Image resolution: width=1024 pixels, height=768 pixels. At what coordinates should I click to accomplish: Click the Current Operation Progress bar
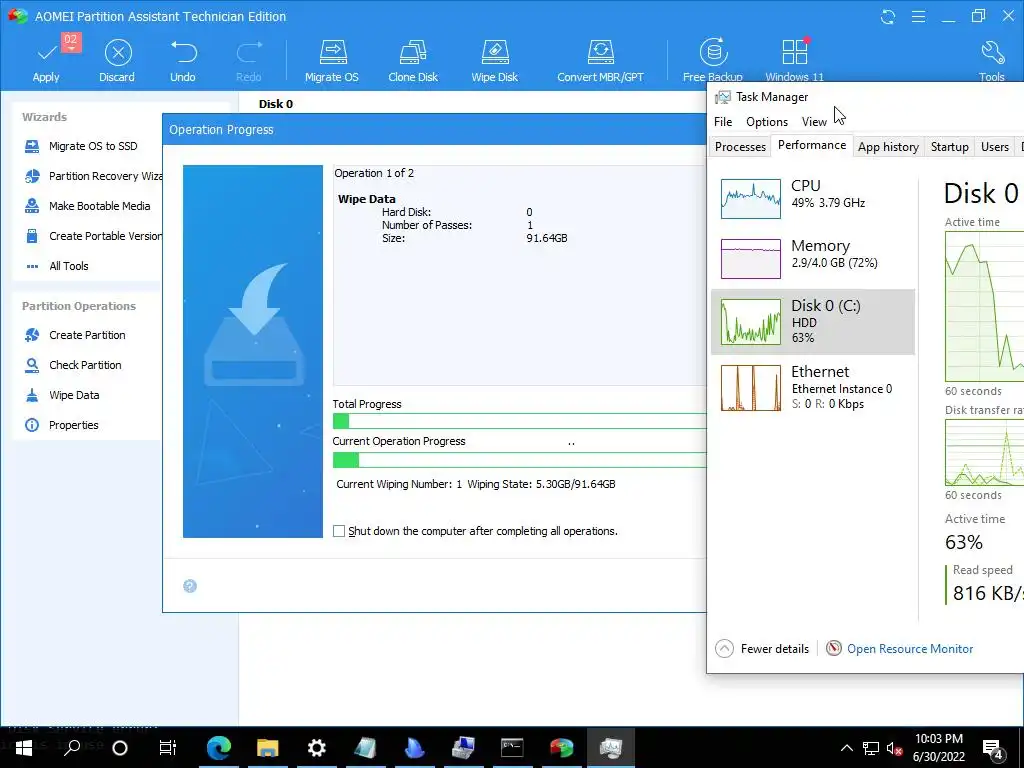pyautogui.click(x=519, y=460)
